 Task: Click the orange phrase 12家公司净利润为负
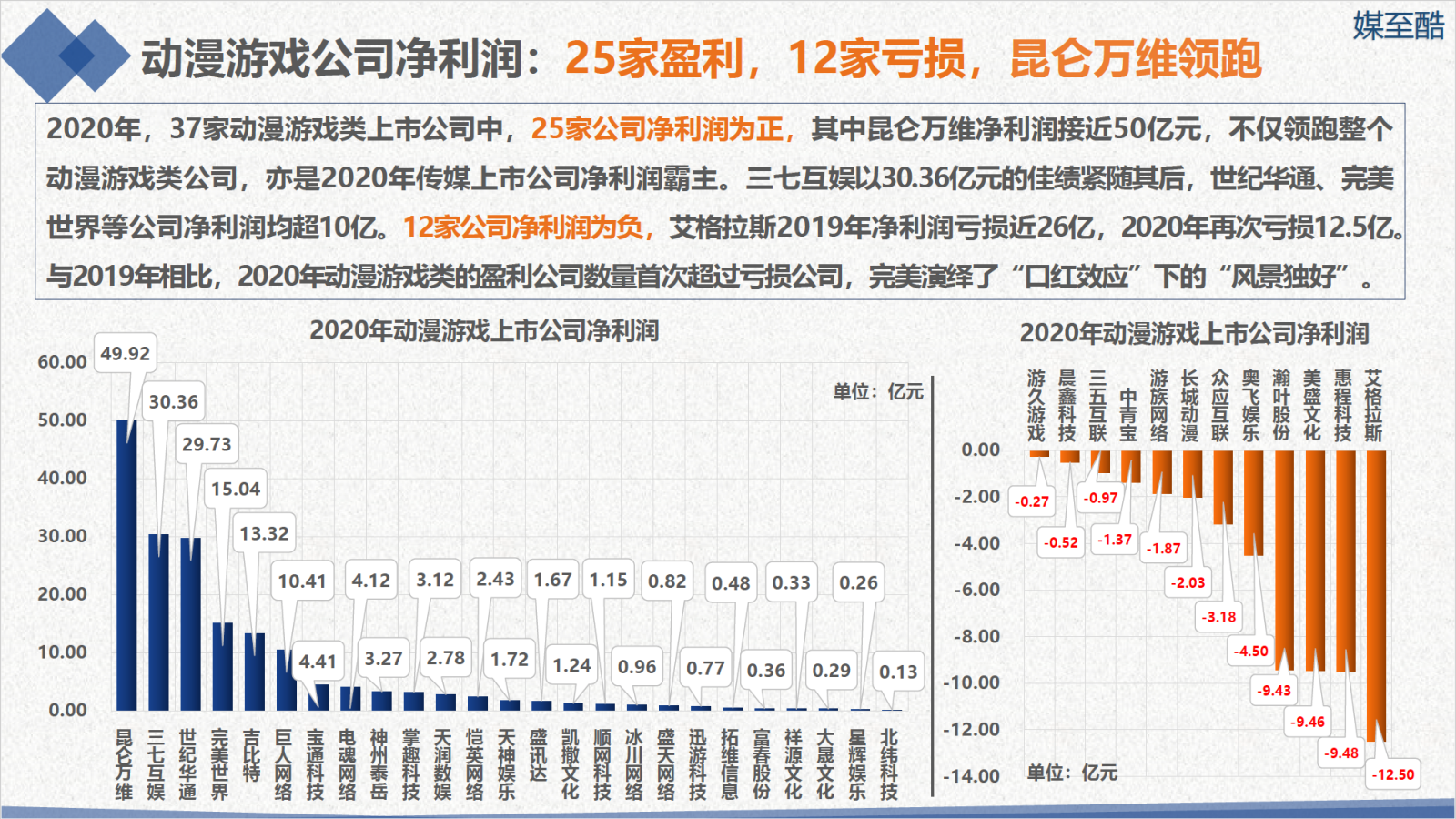tap(523, 227)
